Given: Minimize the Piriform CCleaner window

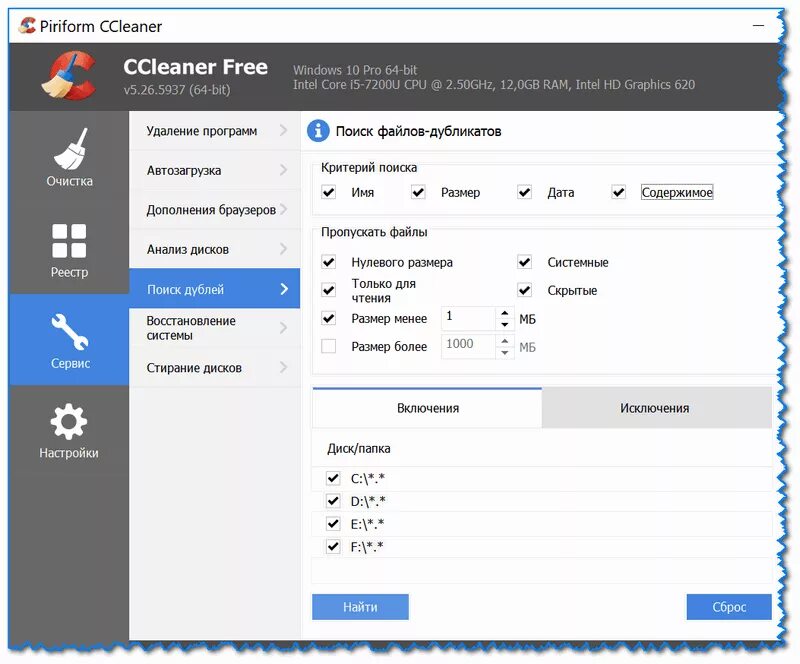Looking at the screenshot, I should tap(758, 26).
